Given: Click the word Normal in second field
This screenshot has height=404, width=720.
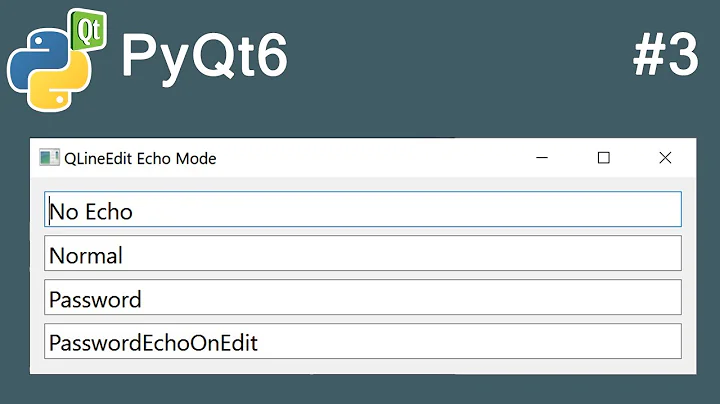Looking at the screenshot, I should 86,255.
